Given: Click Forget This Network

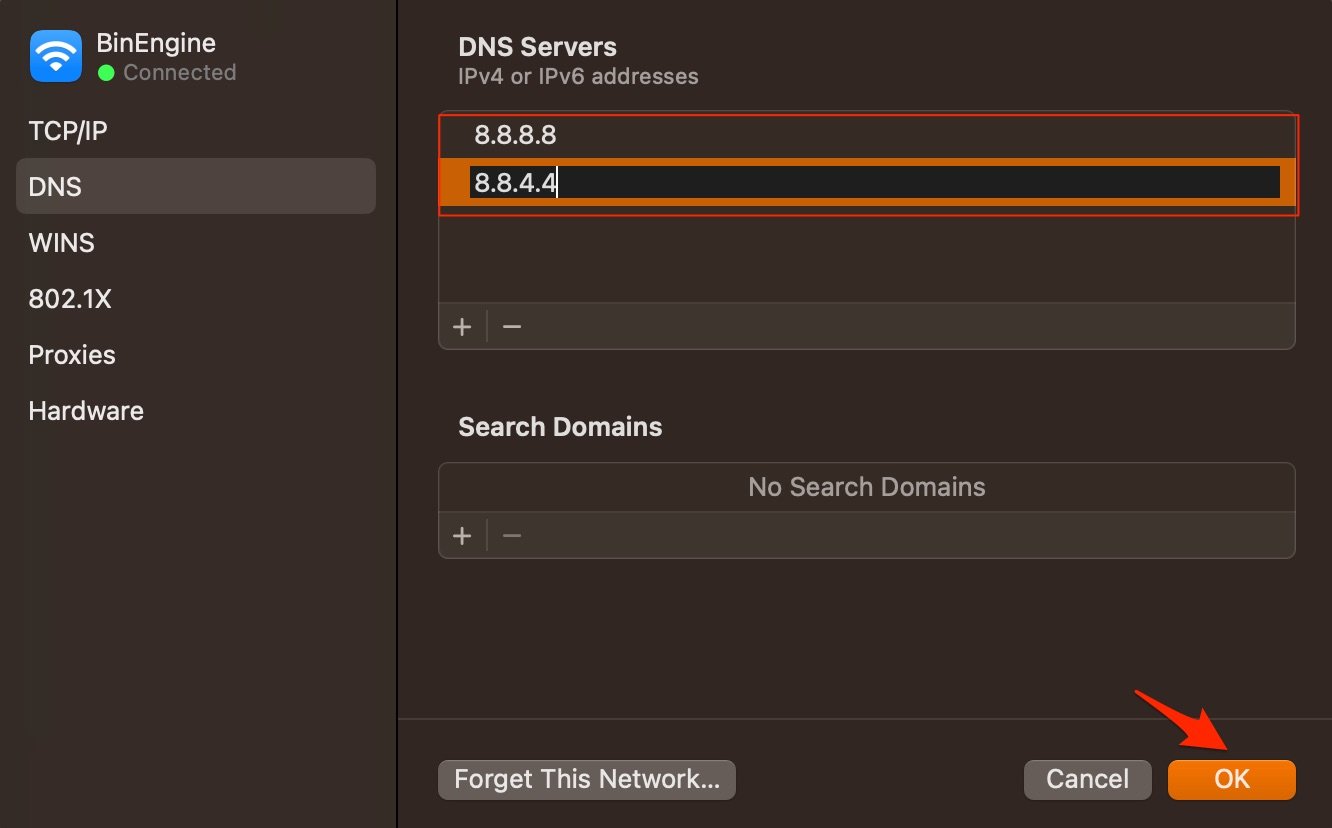Looking at the screenshot, I should click(586, 779).
